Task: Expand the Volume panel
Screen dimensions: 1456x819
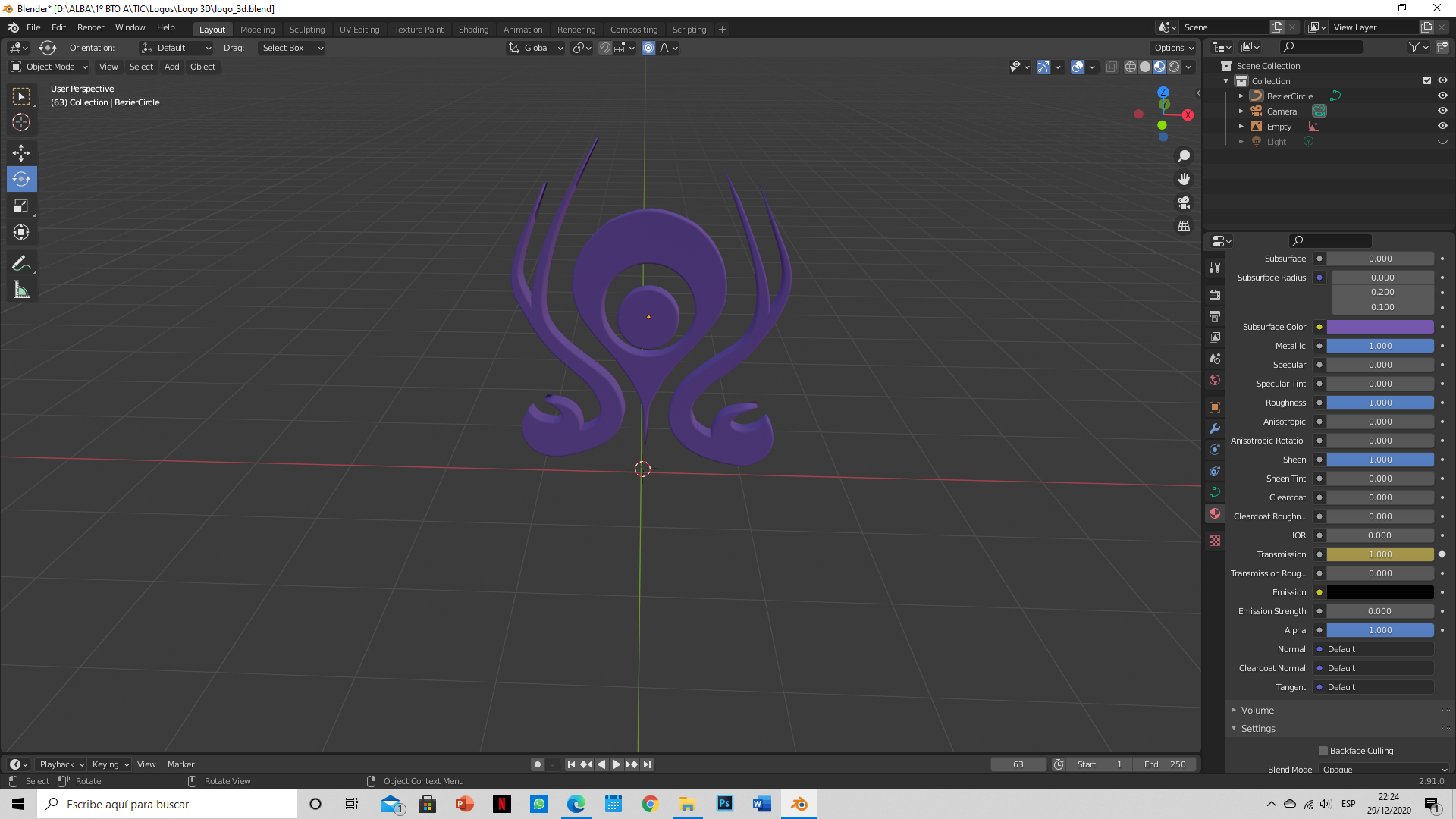Action: (x=1257, y=710)
